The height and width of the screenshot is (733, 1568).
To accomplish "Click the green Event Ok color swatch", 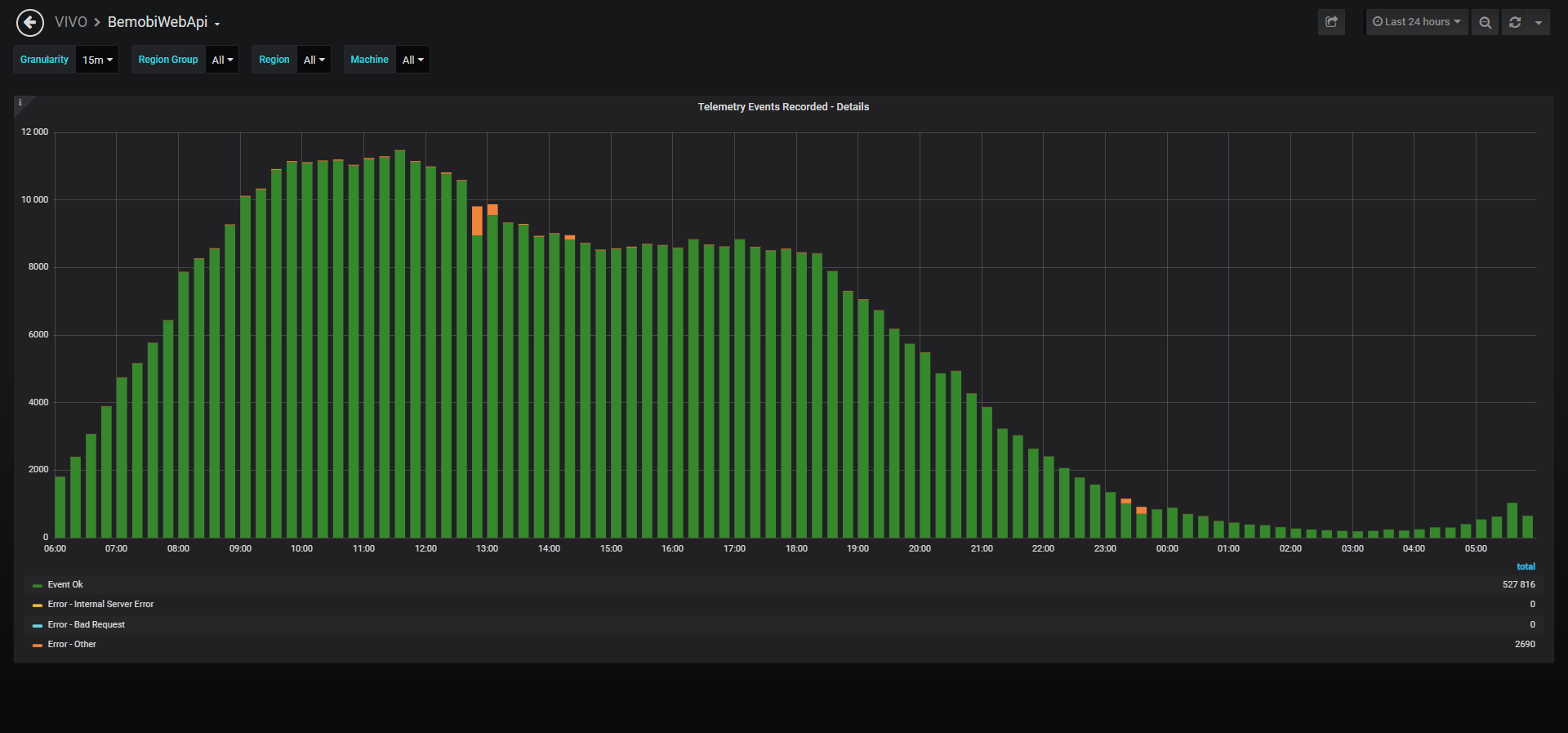I will [x=38, y=585].
